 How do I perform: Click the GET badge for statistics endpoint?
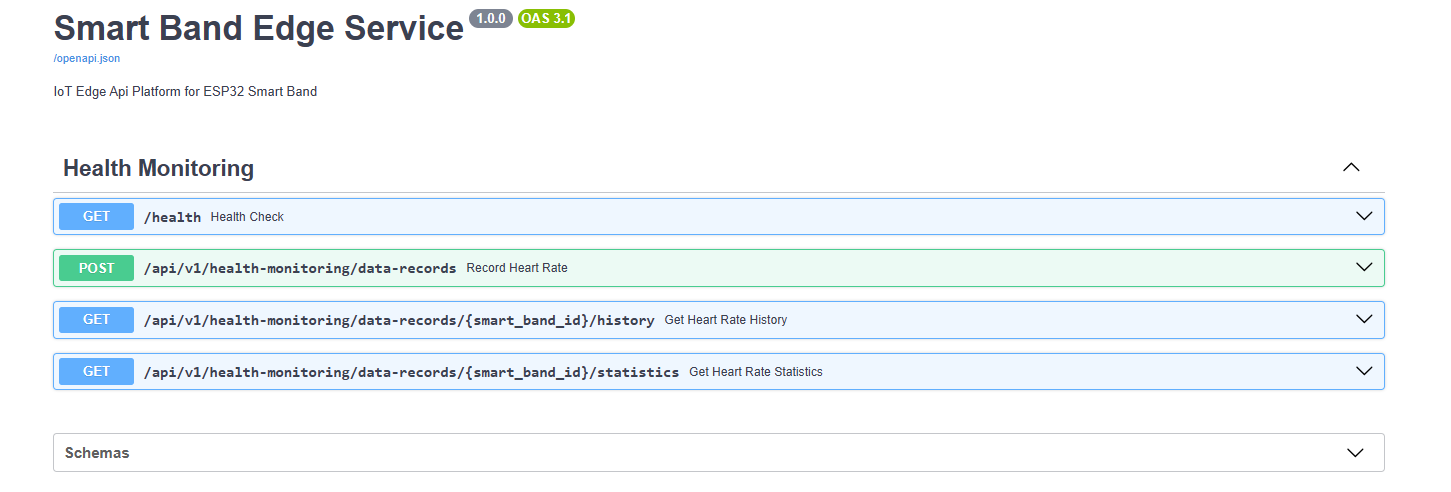coord(96,371)
